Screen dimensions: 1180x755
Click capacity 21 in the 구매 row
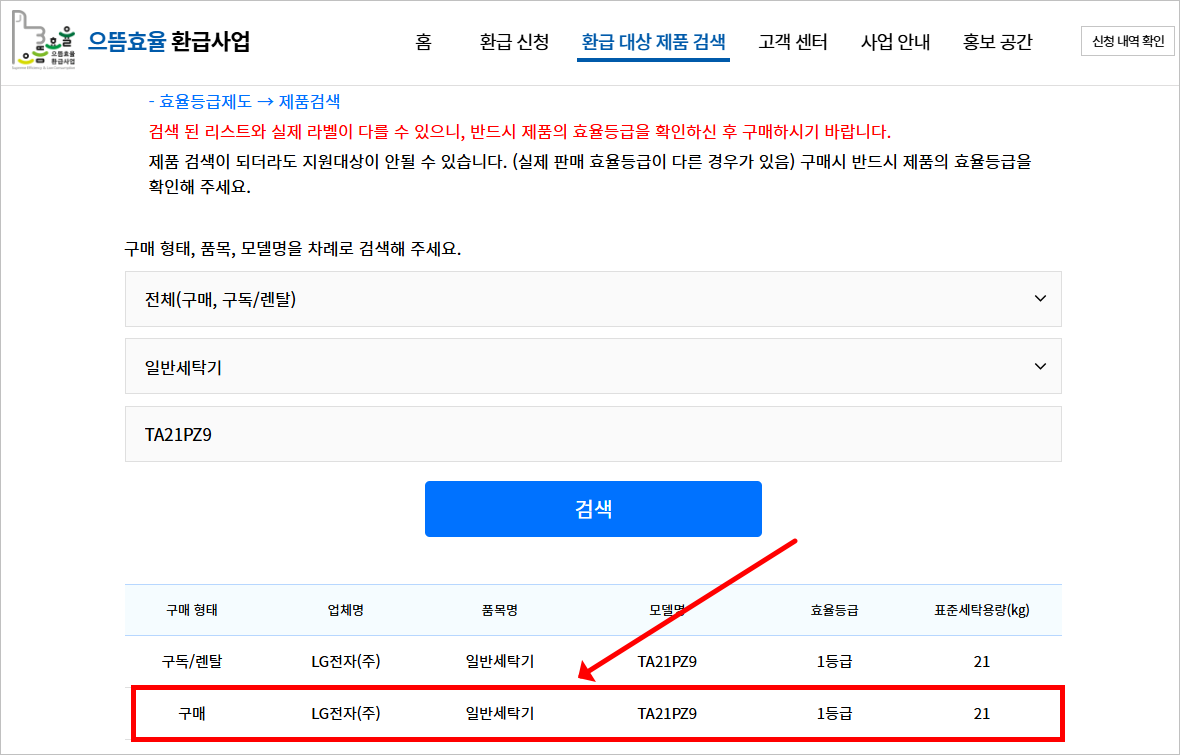tap(982, 714)
